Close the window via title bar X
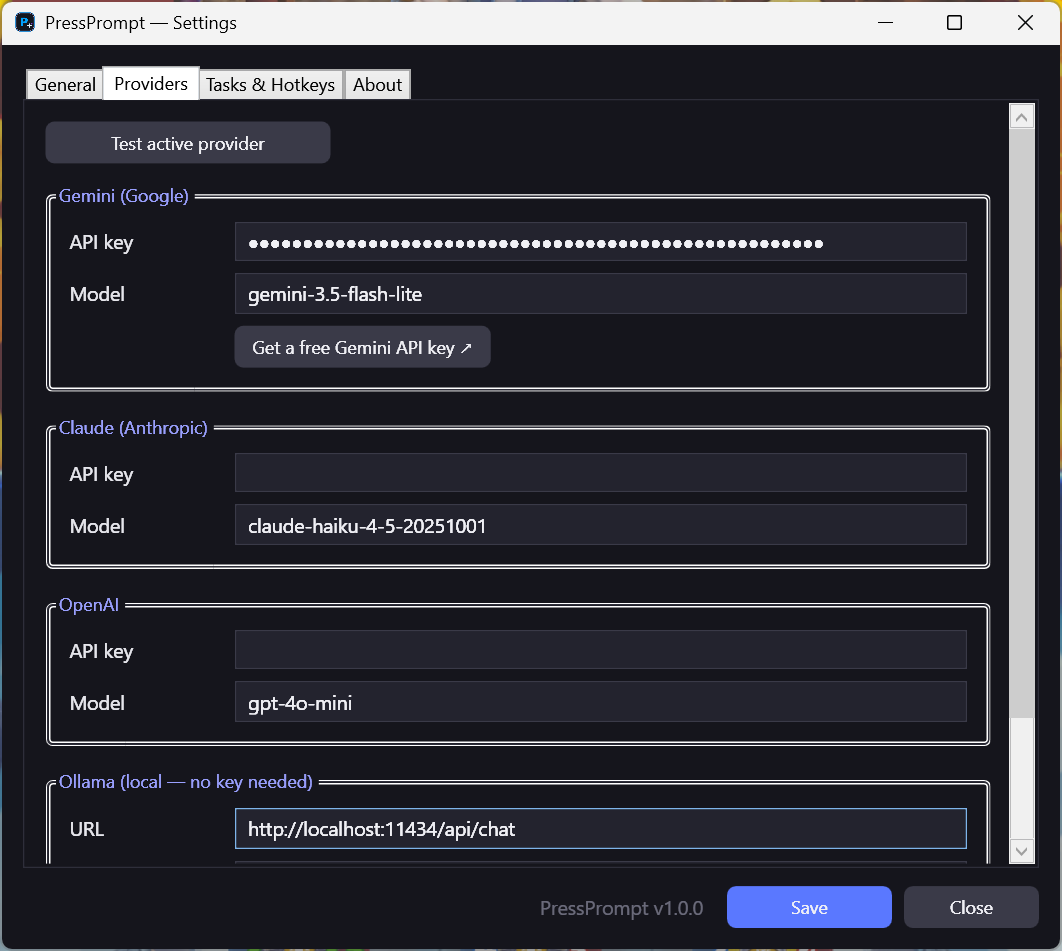This screenshot has width=1062, height=951. point(1025,22)
